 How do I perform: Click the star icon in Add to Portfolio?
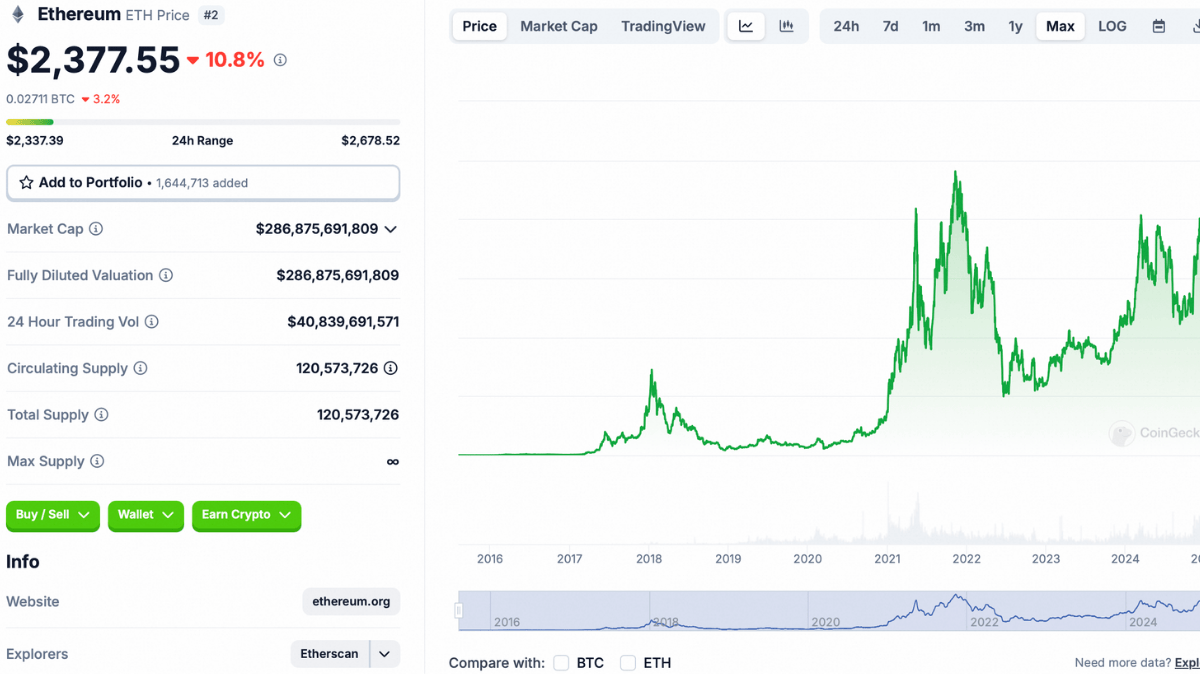tap(26, 183)
